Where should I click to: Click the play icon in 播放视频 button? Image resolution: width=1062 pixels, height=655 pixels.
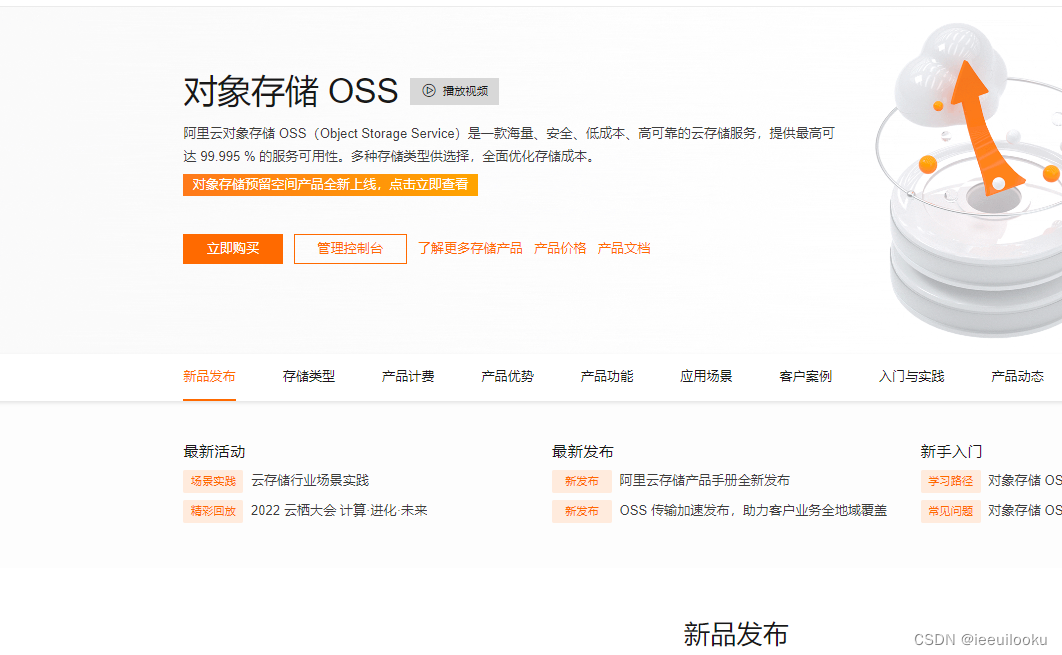(x=429, y=91)
